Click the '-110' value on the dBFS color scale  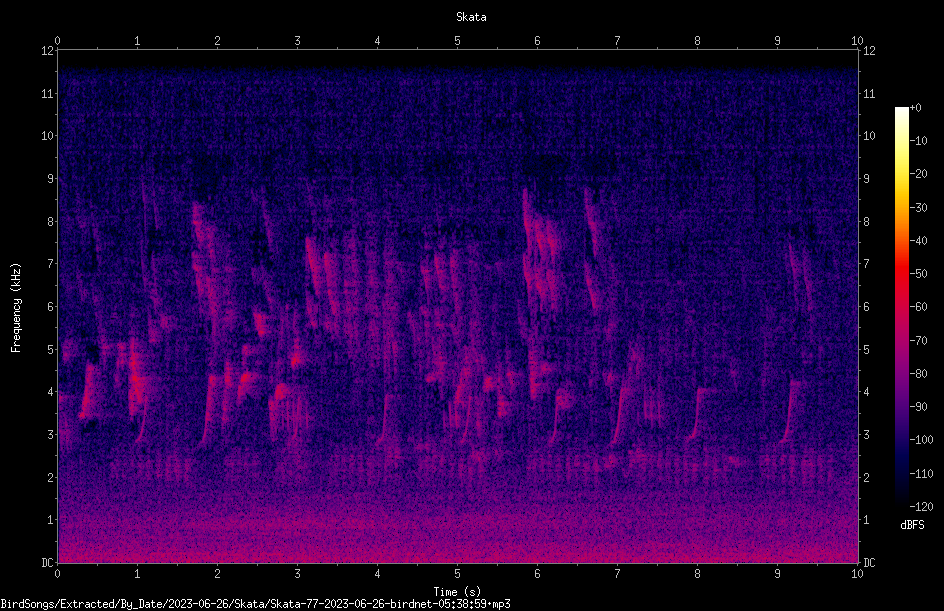pos(921,474)
